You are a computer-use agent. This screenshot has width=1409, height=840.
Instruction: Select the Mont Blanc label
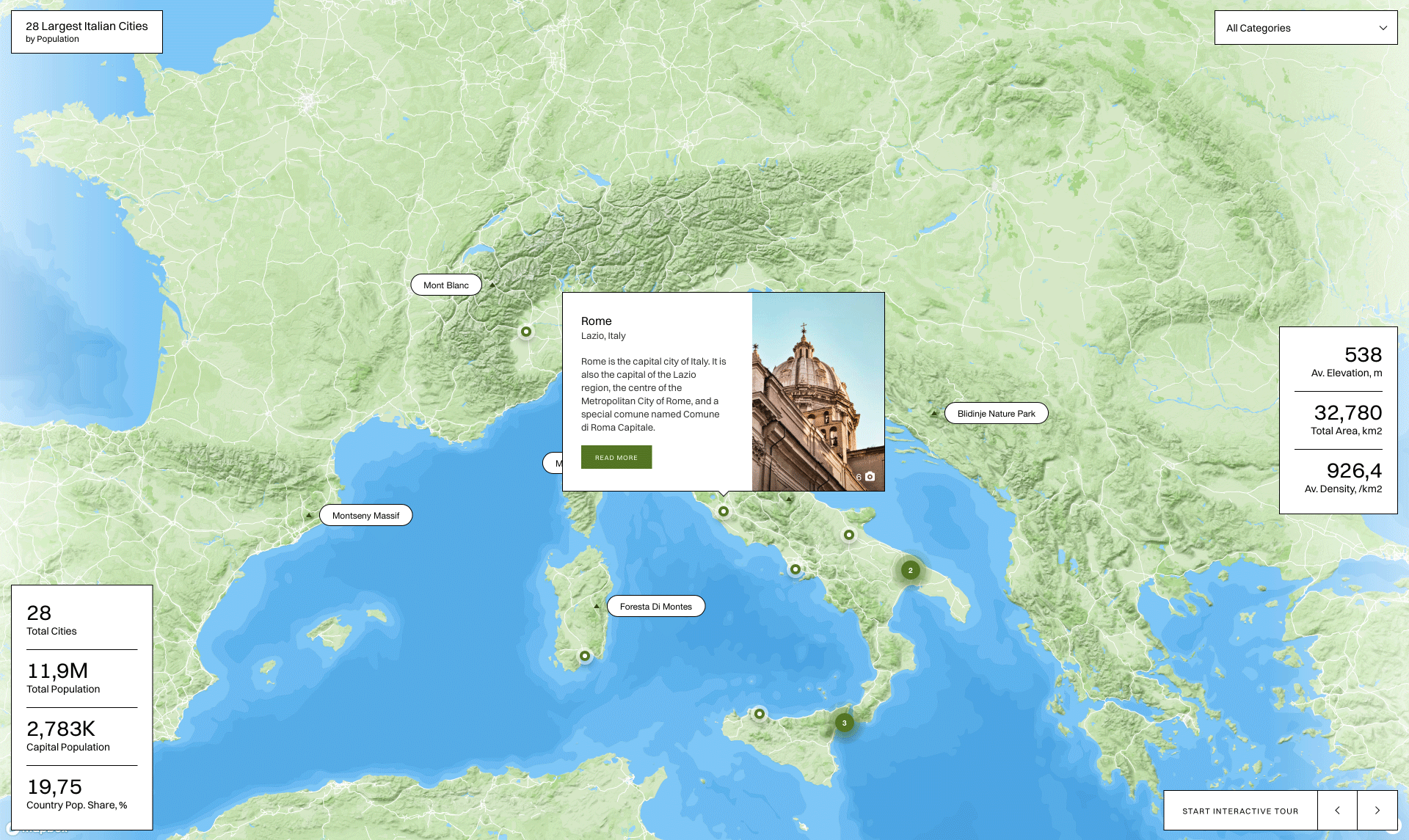coord(446,285)
